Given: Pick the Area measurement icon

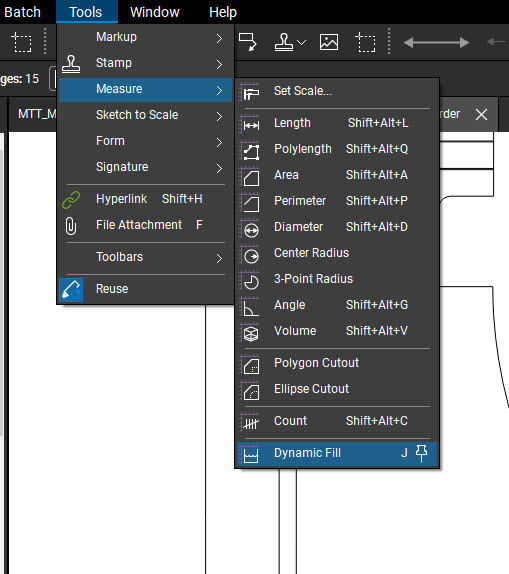Looking at the screenshot, I should pos(250,175).
